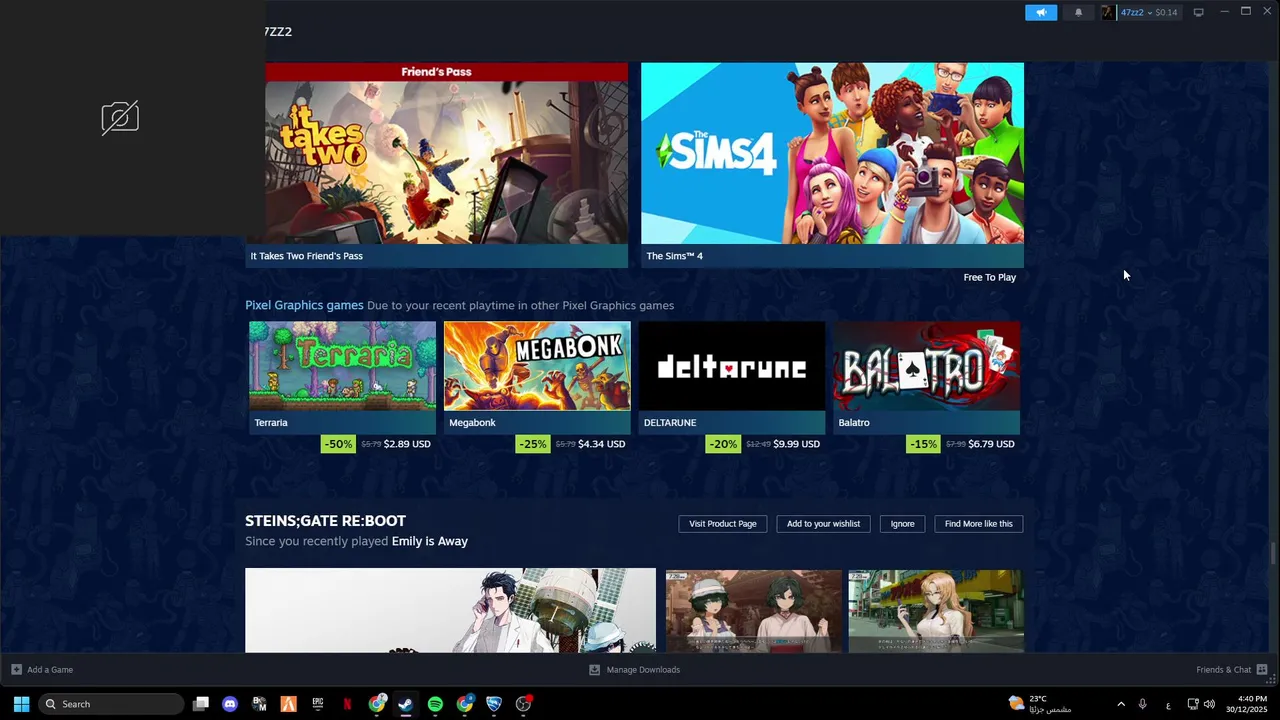Click Terraria's -50% discount badge

click(x=338, y=444)
